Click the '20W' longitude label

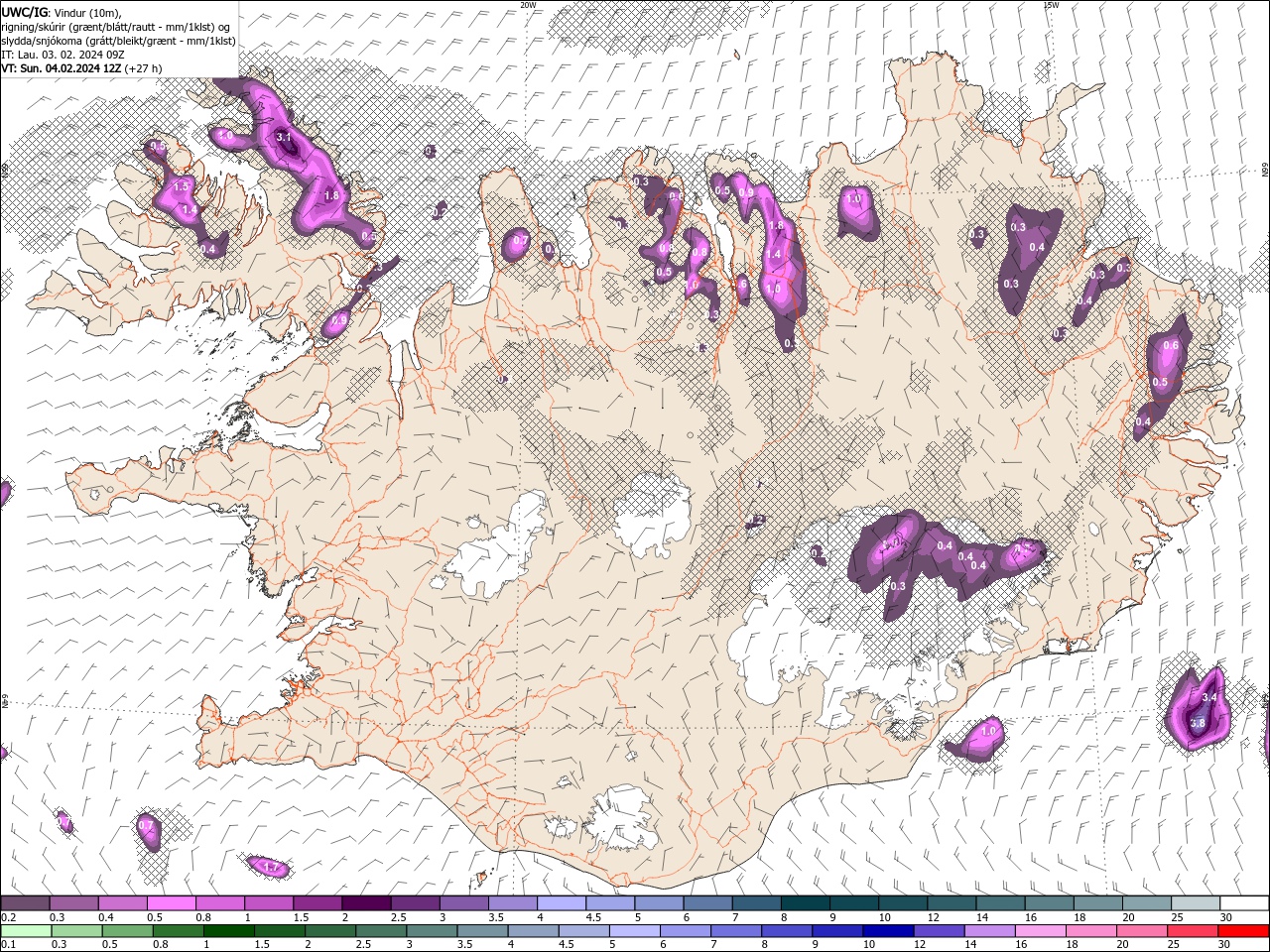(528, 5)
